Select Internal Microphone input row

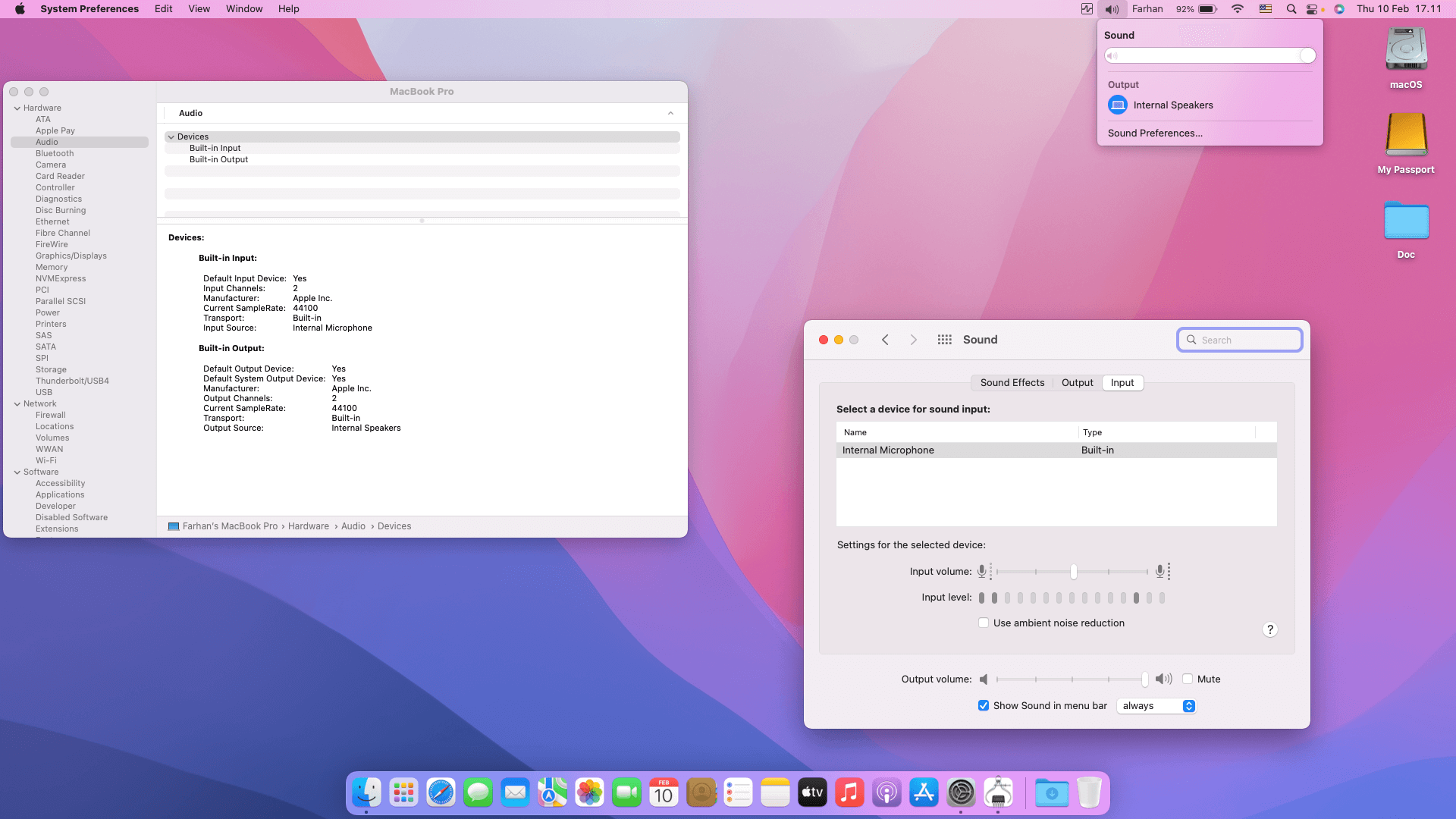pos(1056,450)
